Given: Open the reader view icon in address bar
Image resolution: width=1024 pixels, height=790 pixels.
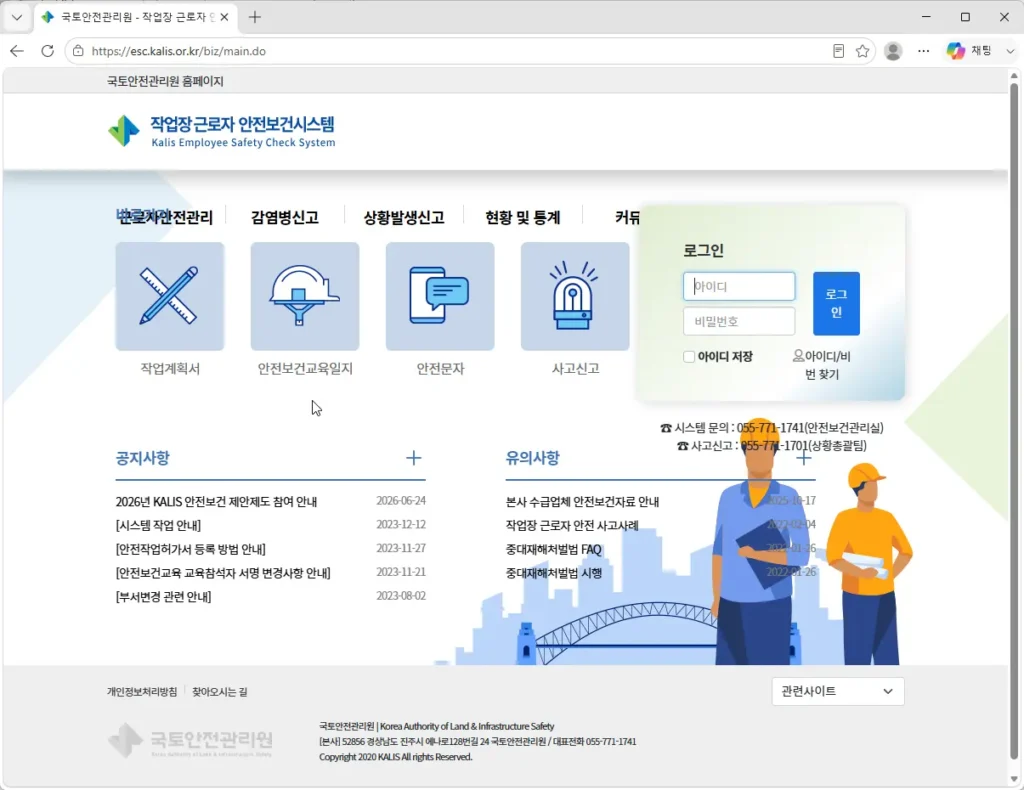Looking at the screenshot, I should (839, 51).
